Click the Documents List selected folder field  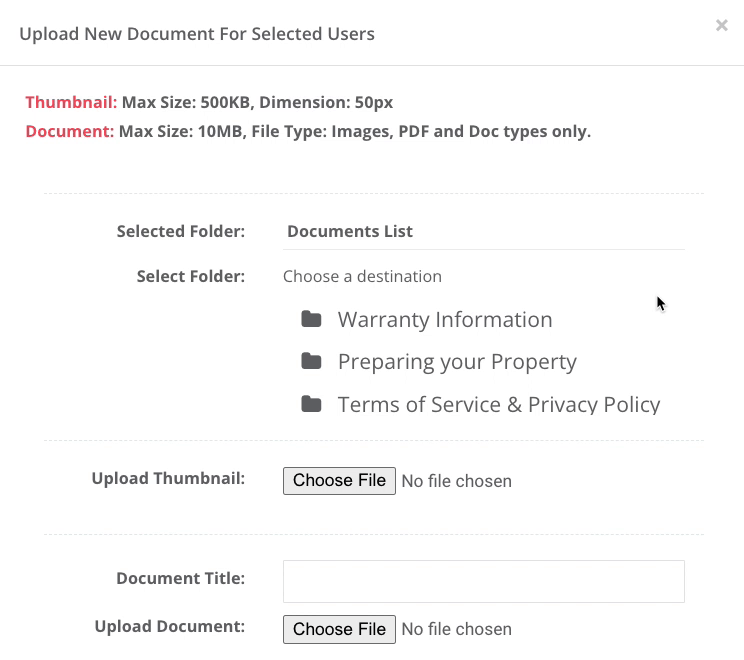[x=484, y=232]
